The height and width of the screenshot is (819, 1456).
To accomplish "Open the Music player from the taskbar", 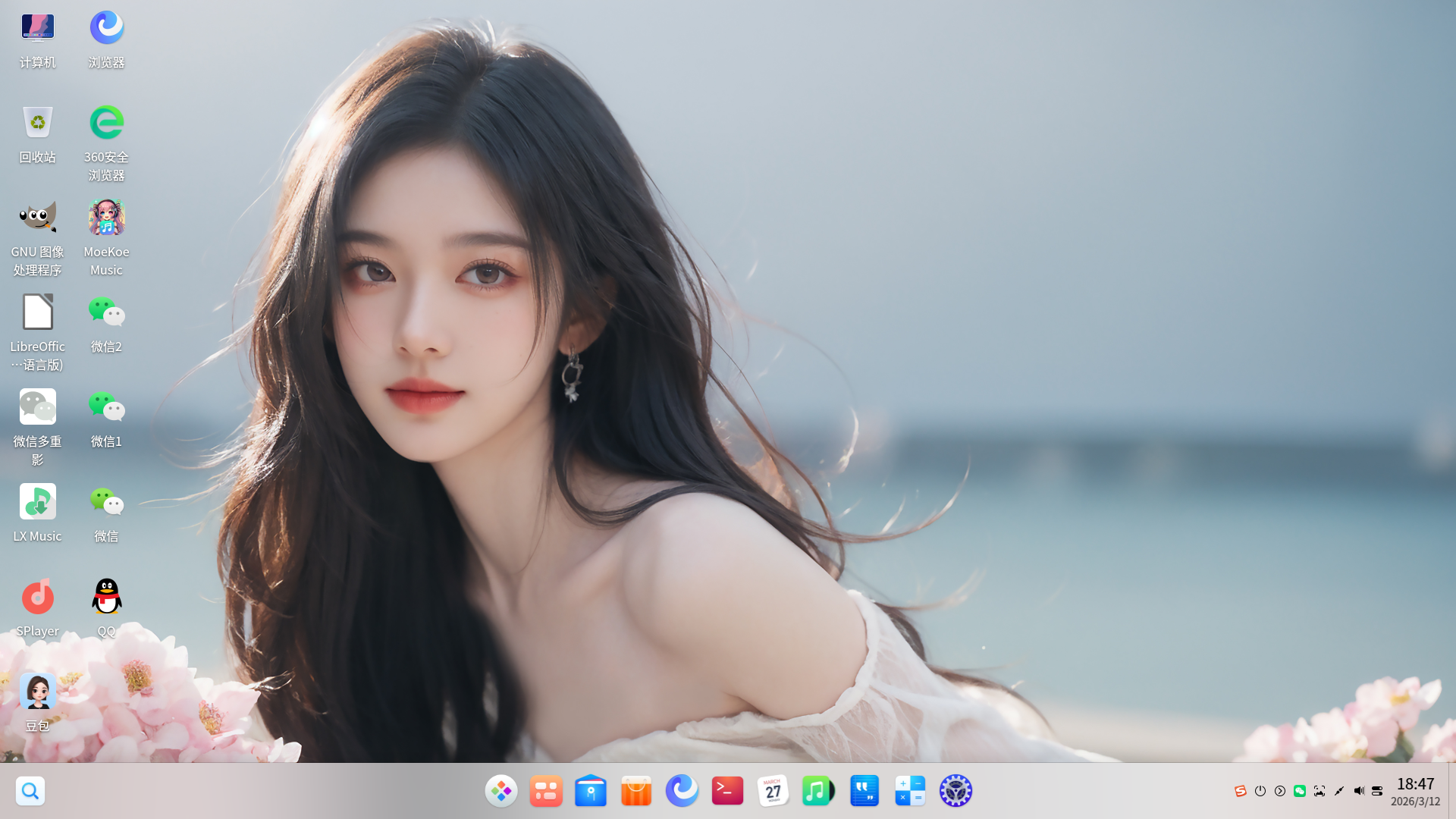I will (x=818, y=791).
